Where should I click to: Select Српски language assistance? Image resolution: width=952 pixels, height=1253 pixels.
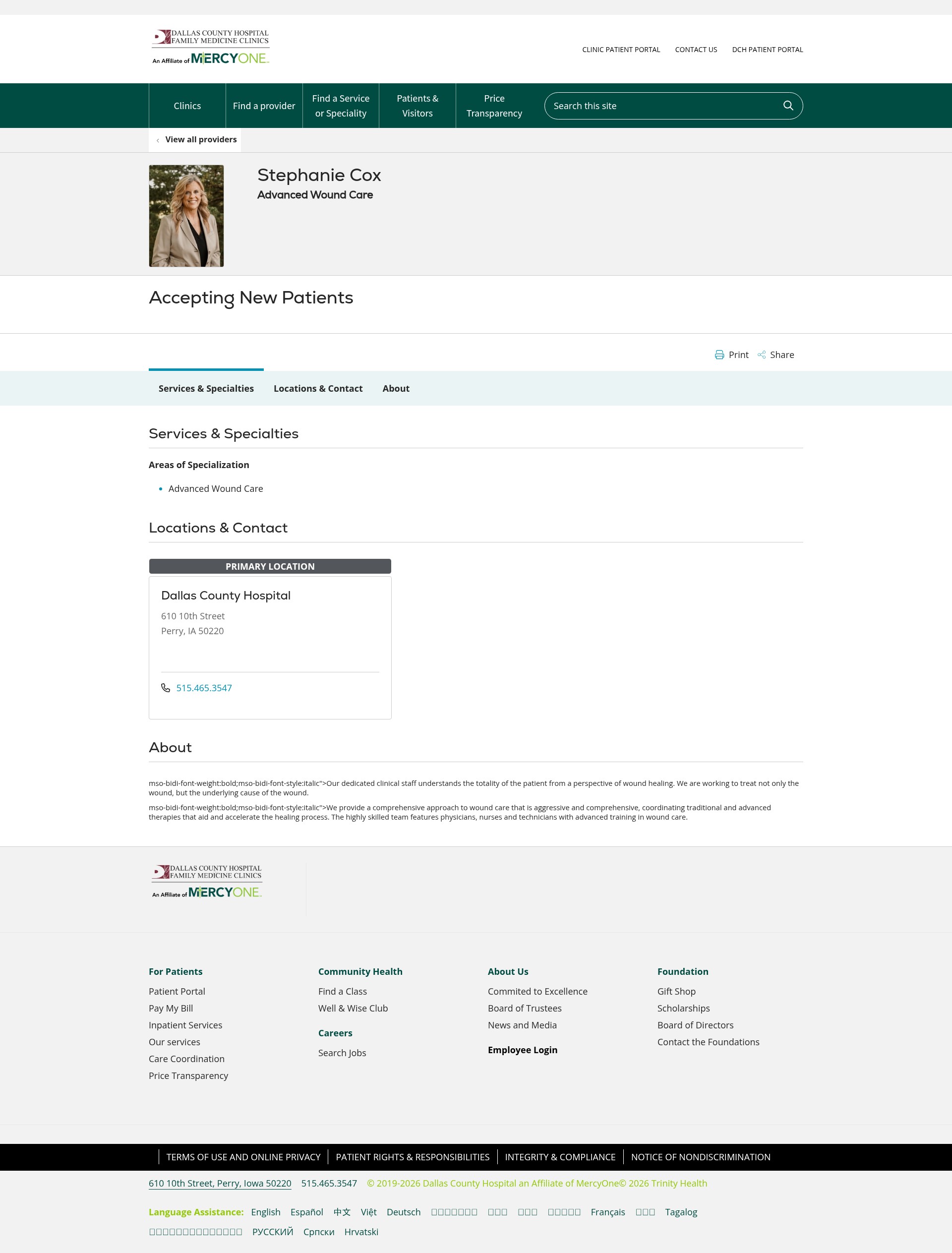(318, 1232)
